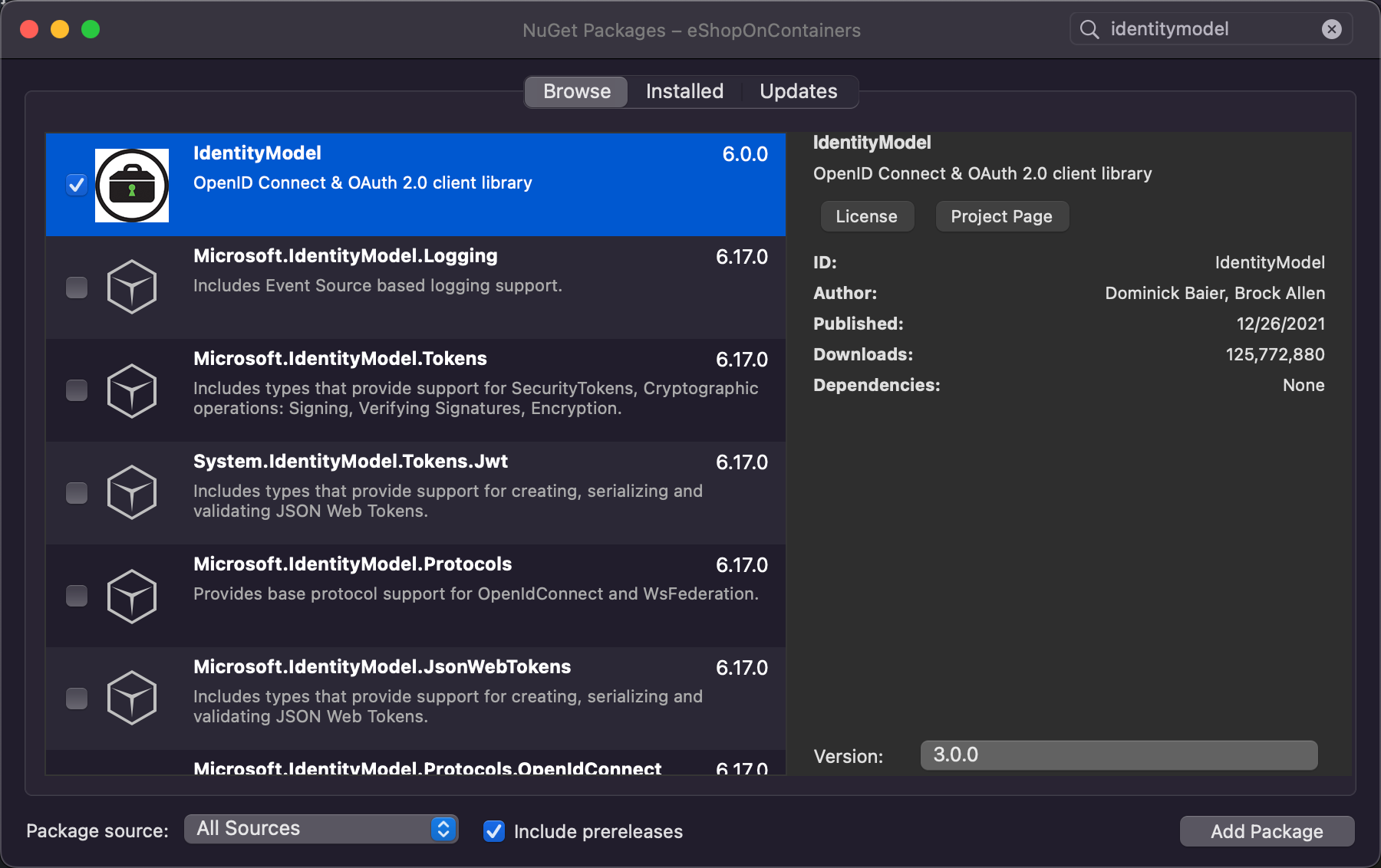Image resolution: width=1381 pixels, height=868 pixels.
Task: Click the IdentityModel briefcase package icon
Action: (x=132, y=186)
